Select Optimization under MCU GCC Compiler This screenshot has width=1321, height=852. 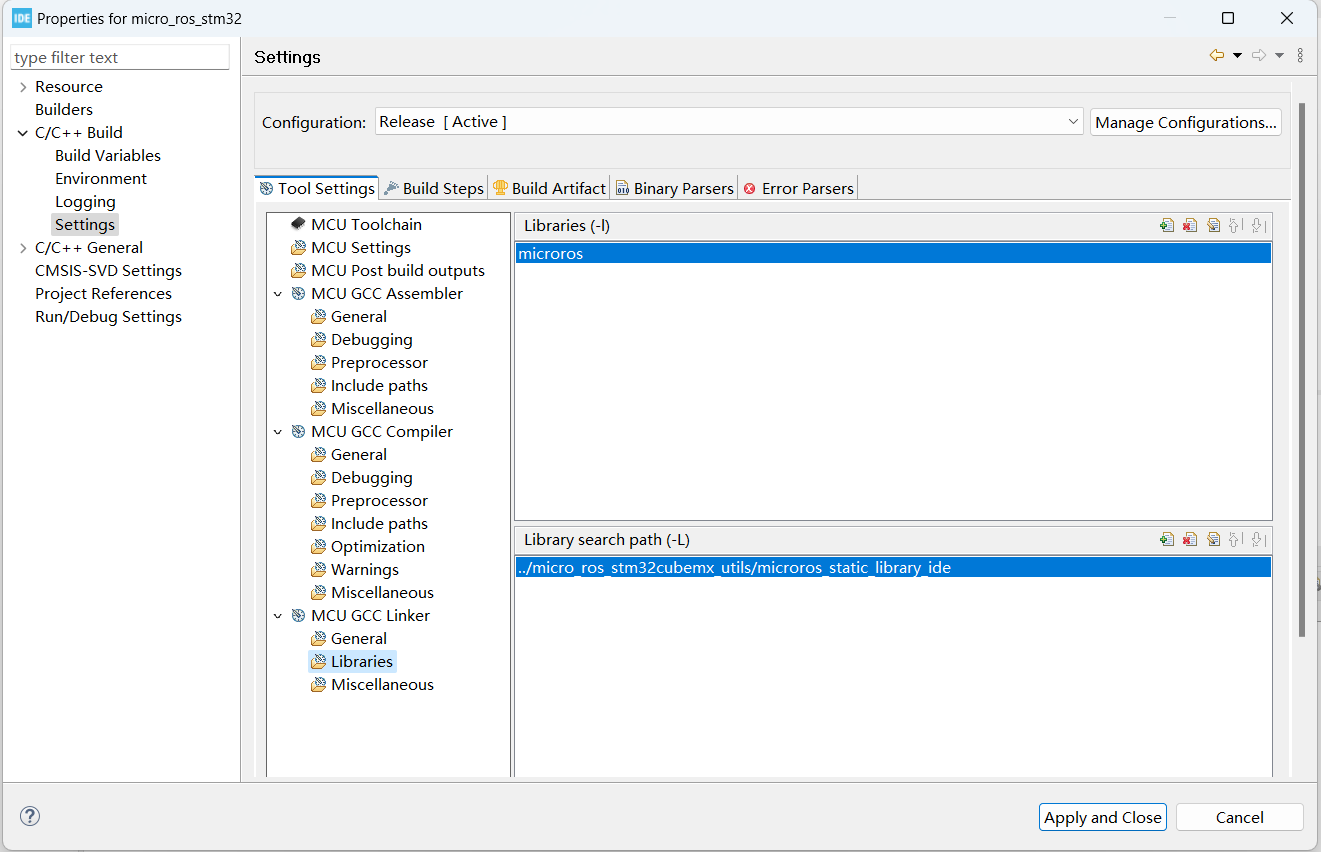[x=377, y=547]
